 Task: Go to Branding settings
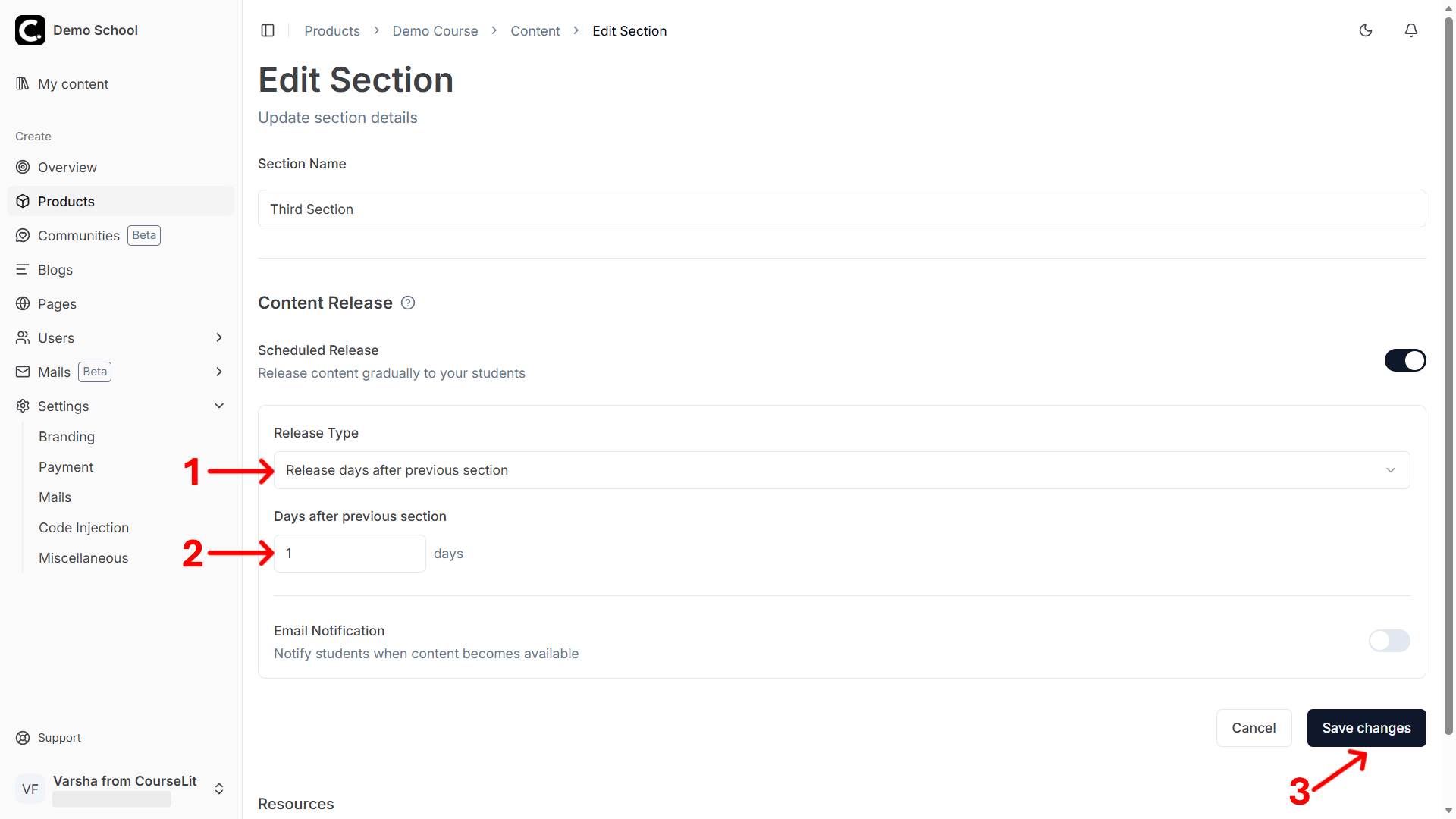67,437
